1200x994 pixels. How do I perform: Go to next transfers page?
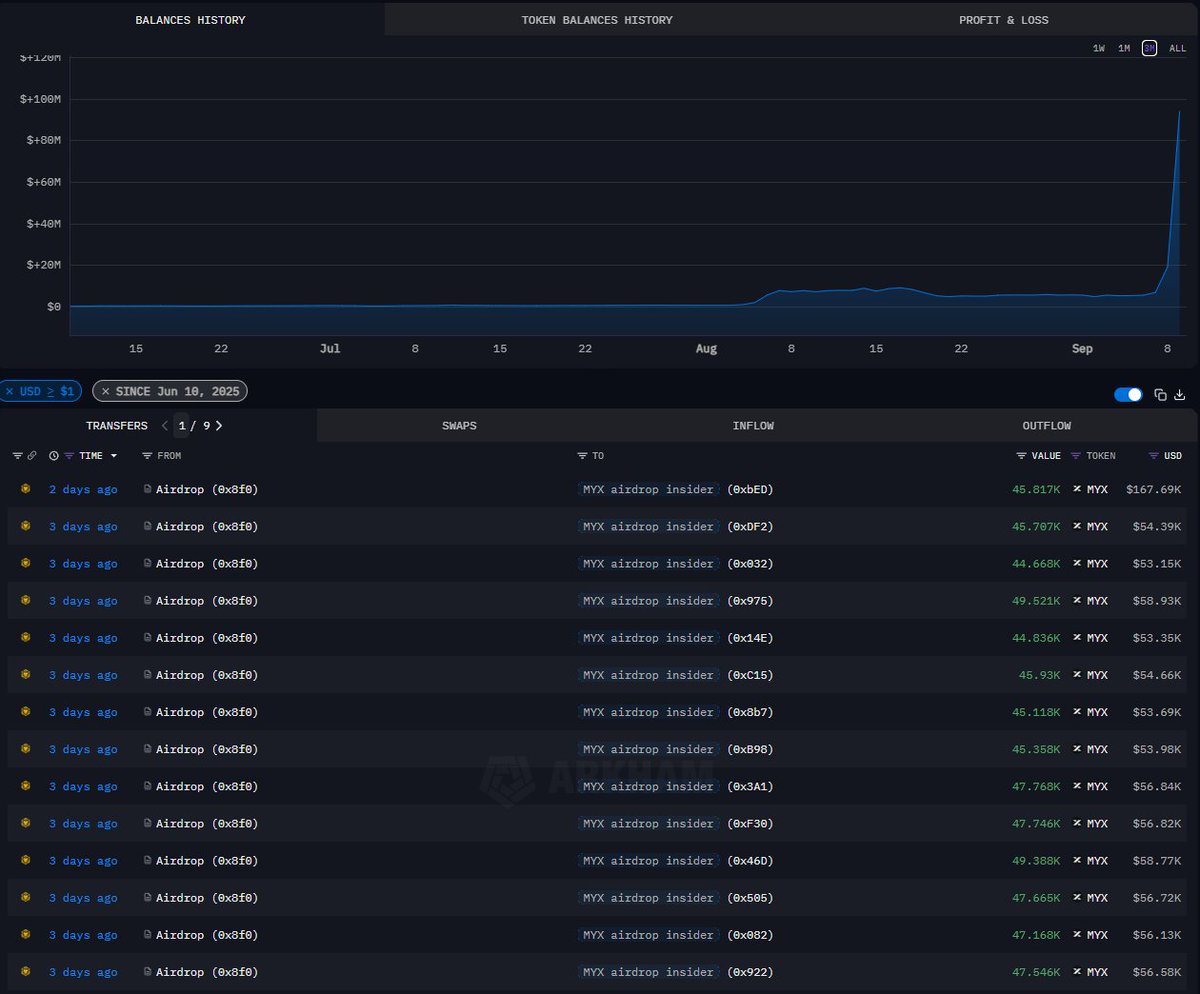point(219,425)
